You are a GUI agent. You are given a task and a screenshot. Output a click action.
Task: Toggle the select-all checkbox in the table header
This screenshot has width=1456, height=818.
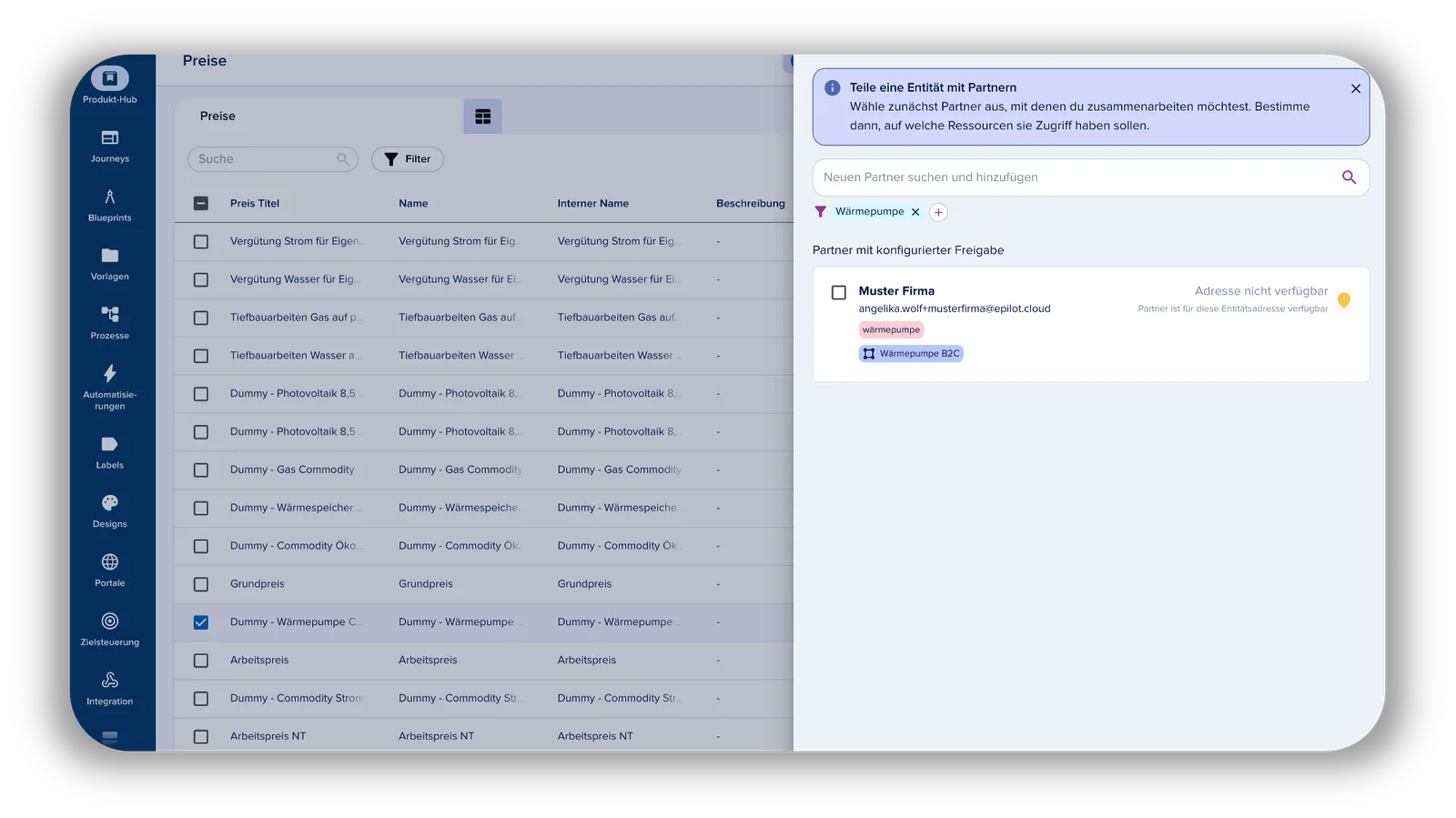click(x=201, y=204)
